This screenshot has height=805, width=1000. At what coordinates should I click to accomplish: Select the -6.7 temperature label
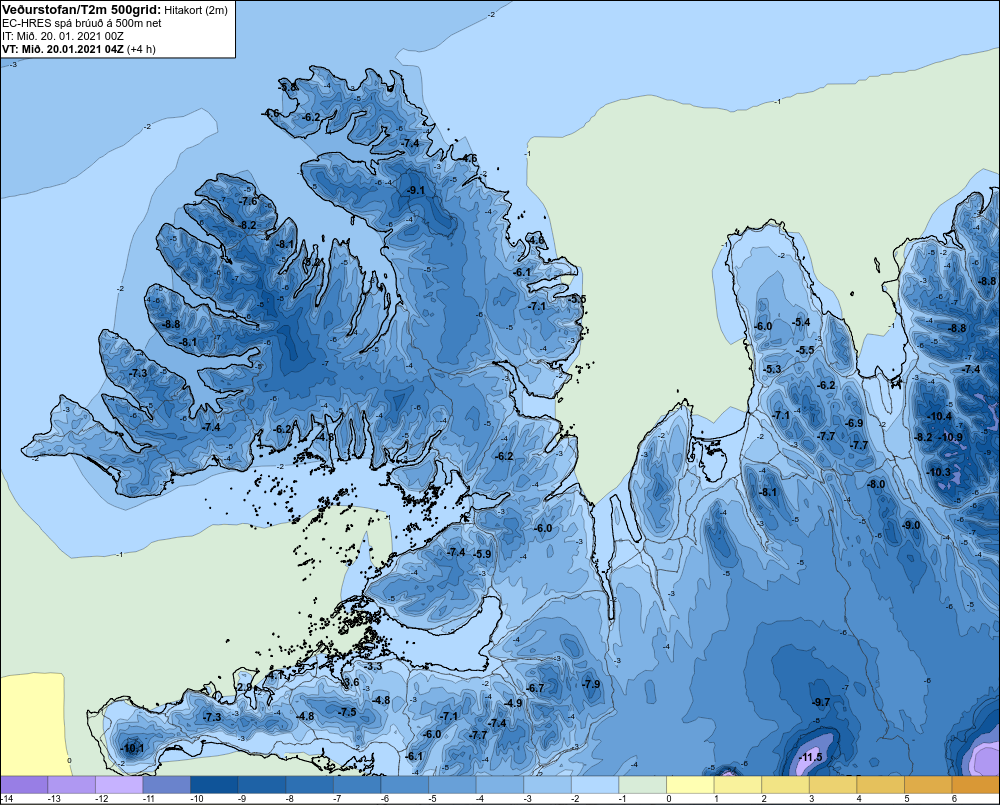pyautogui.click(x=536, y=688)
